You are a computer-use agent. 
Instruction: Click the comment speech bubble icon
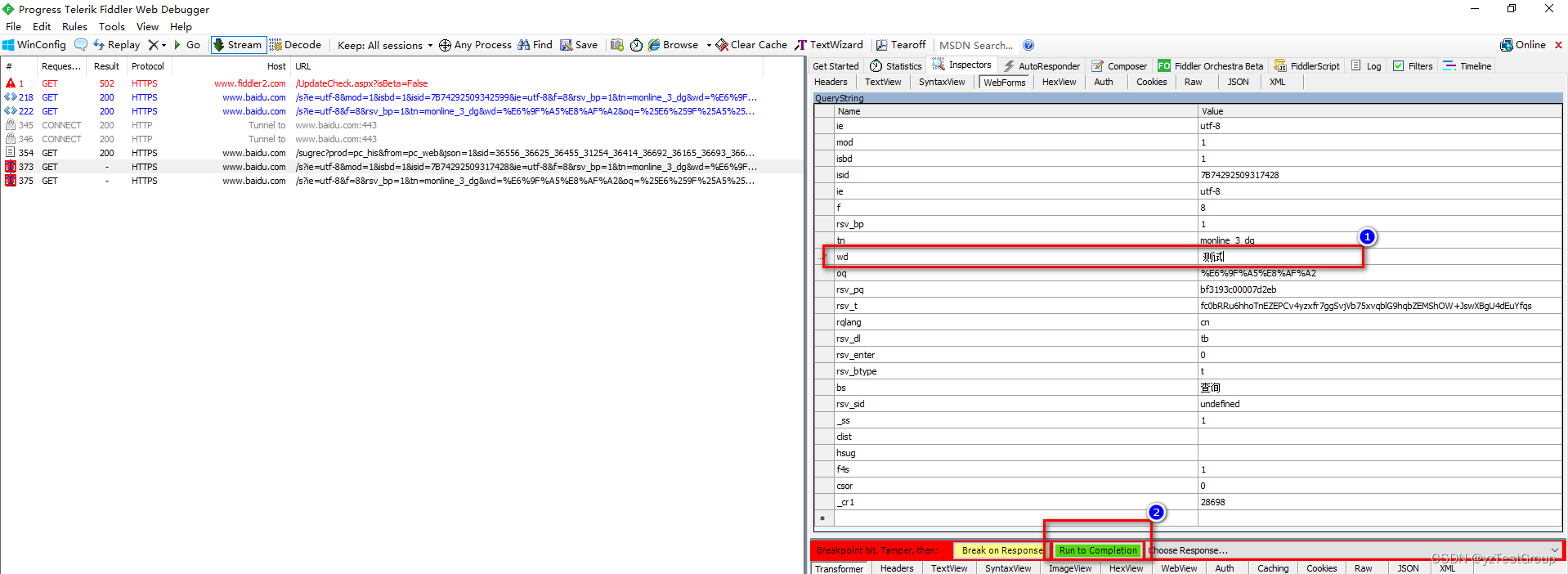pyautogui.click(x=81, y=45)
